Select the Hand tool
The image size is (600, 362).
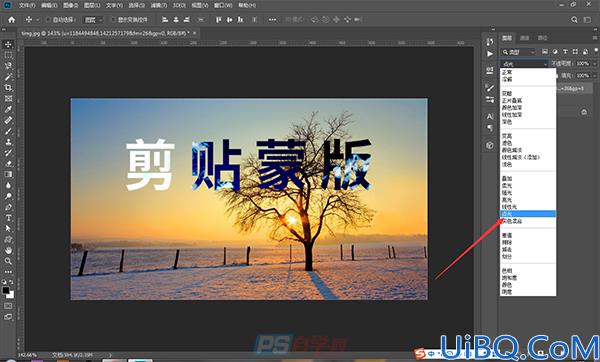(x=8, y=250)
